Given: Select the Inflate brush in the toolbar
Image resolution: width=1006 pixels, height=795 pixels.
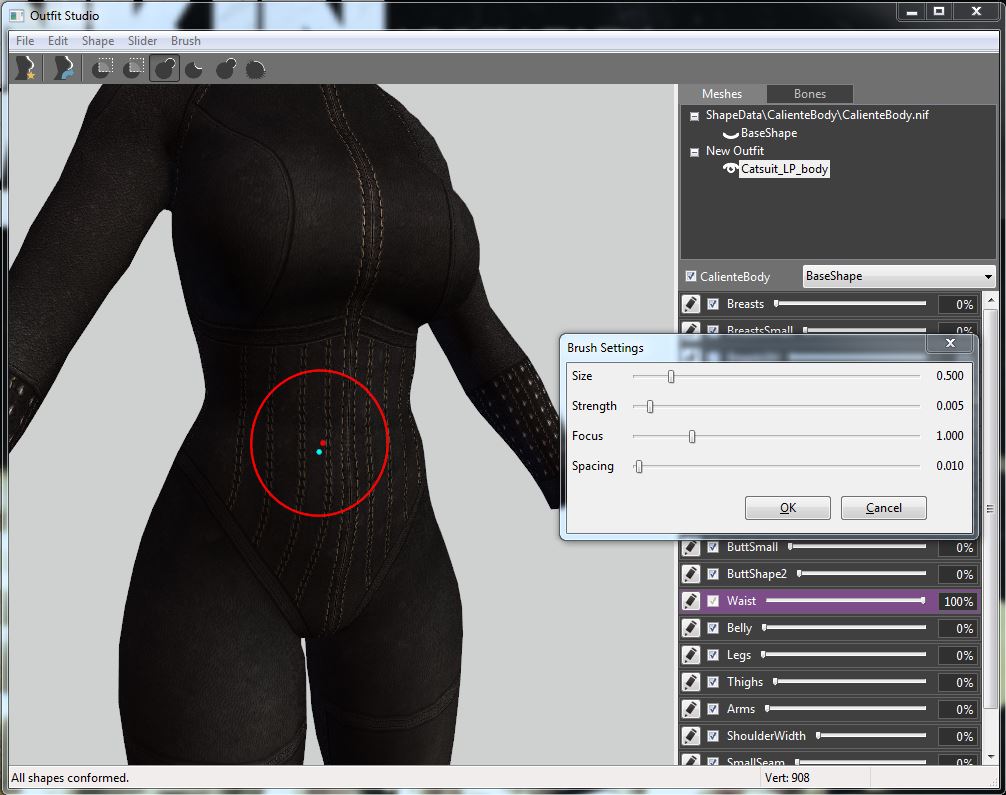Looking at the screenshot, I should point(165,68).
